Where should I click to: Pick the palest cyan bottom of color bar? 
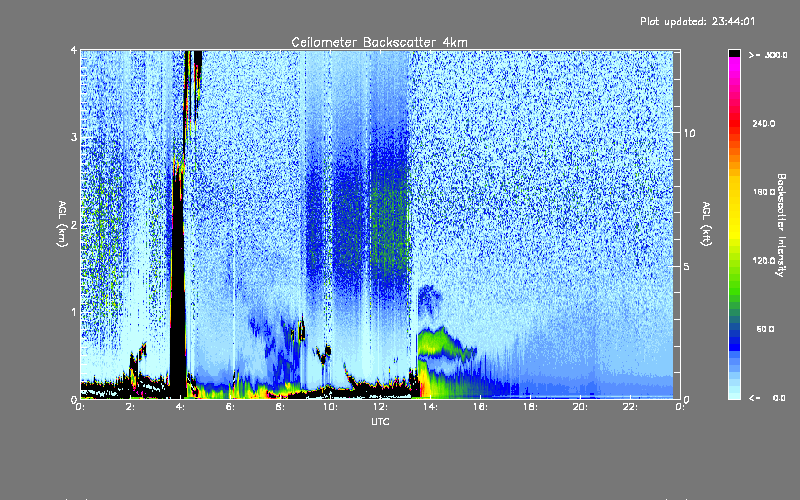coord(734,394)
